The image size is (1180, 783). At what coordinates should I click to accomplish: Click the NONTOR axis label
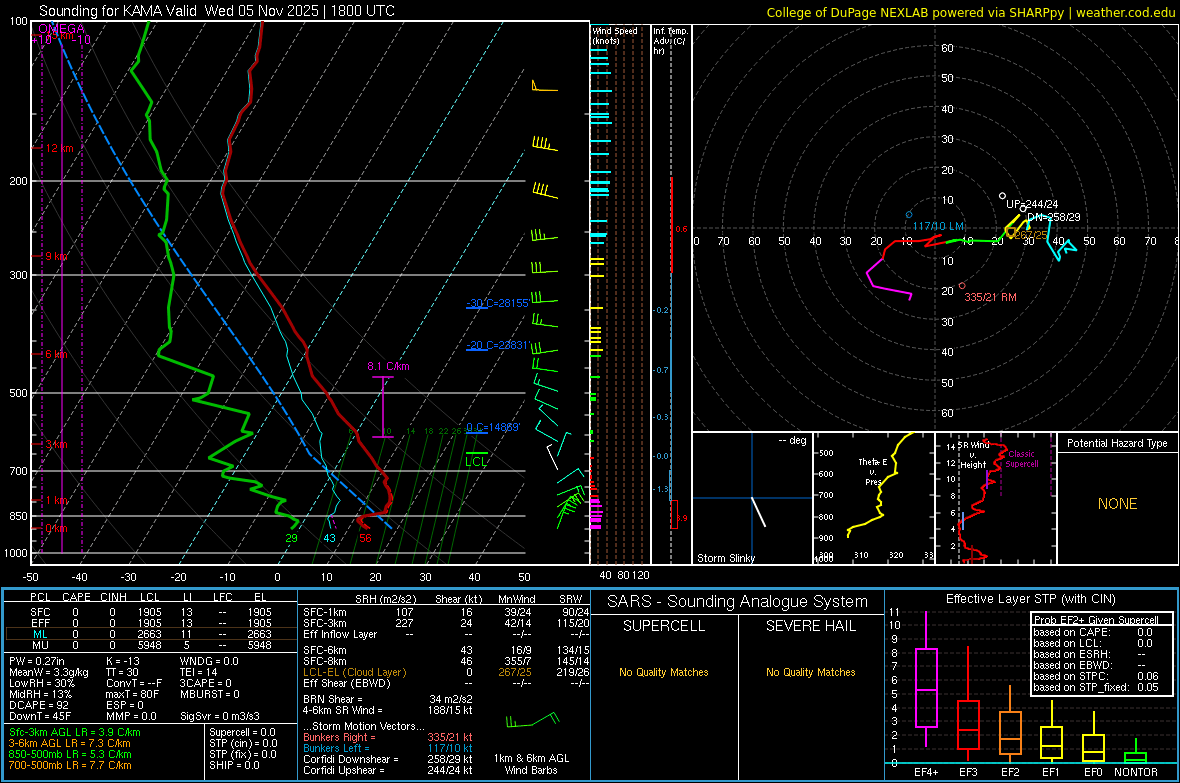1136,772
